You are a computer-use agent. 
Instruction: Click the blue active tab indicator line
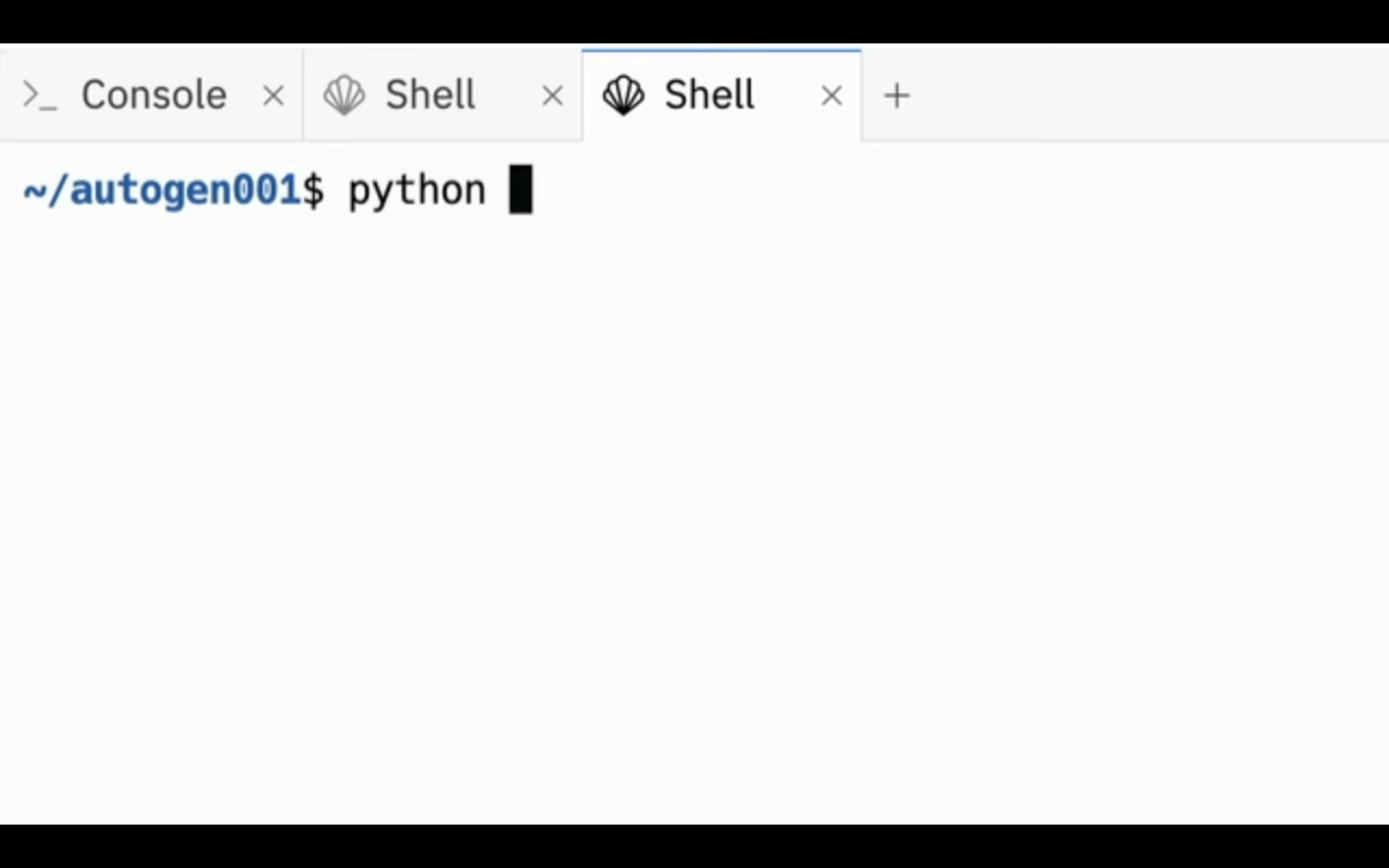coord(722,51)
